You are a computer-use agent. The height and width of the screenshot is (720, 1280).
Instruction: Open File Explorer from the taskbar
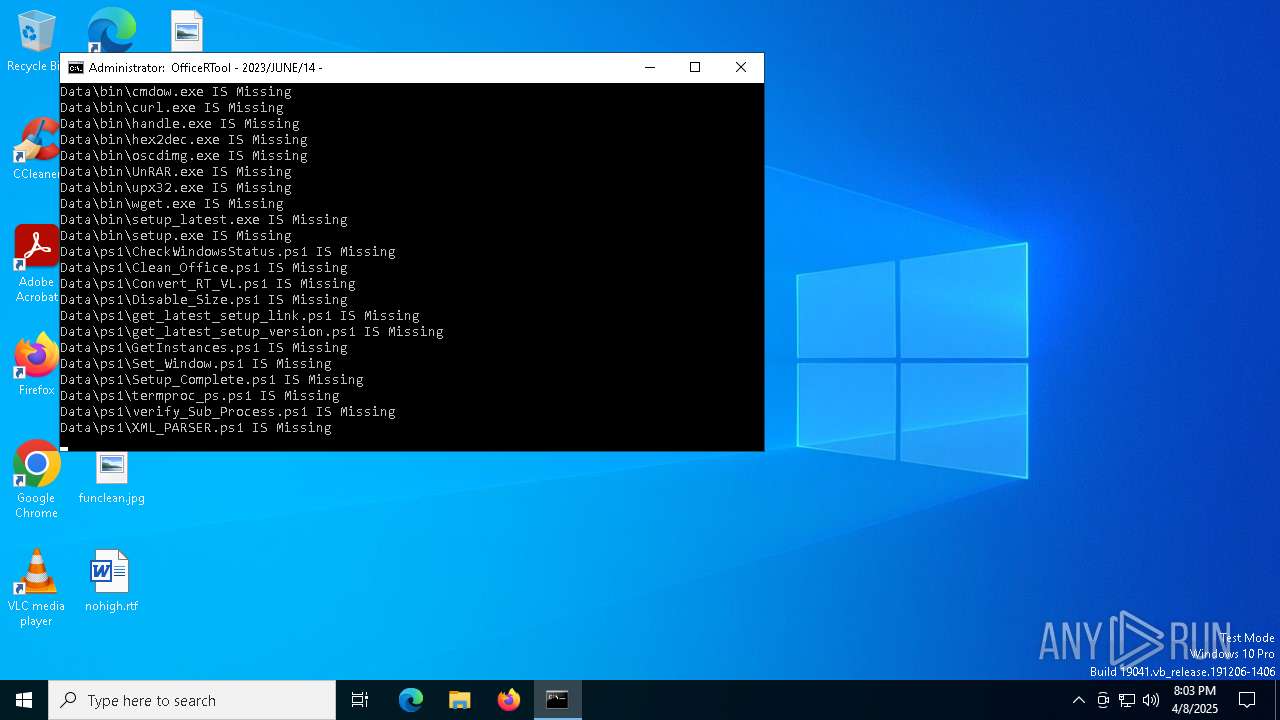pos(460,700)
